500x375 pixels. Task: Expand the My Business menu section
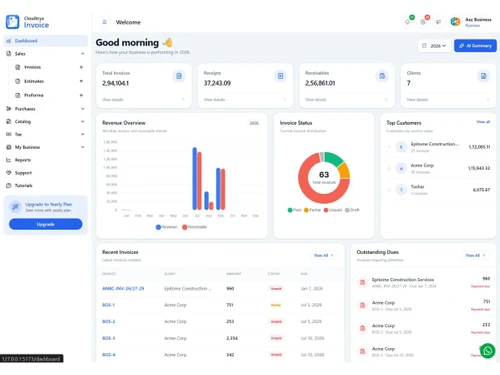coord(82,147)
